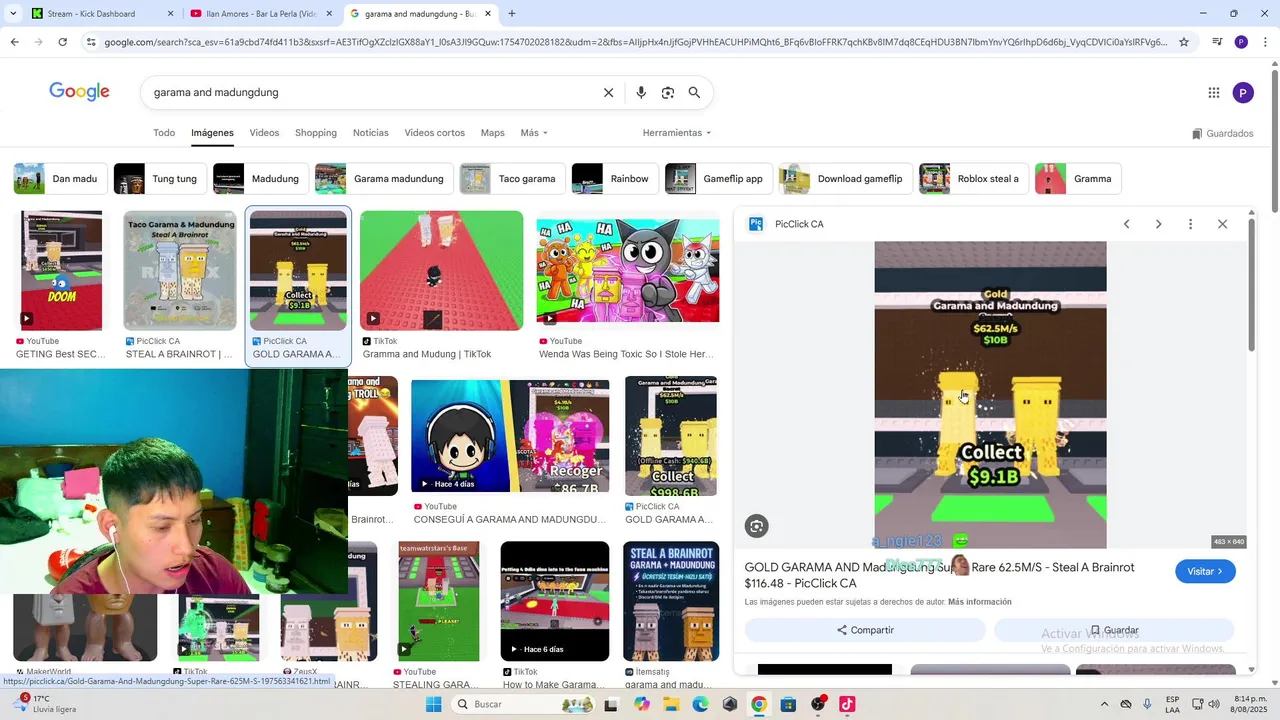Expand the Herramientas dropdown

677,133
